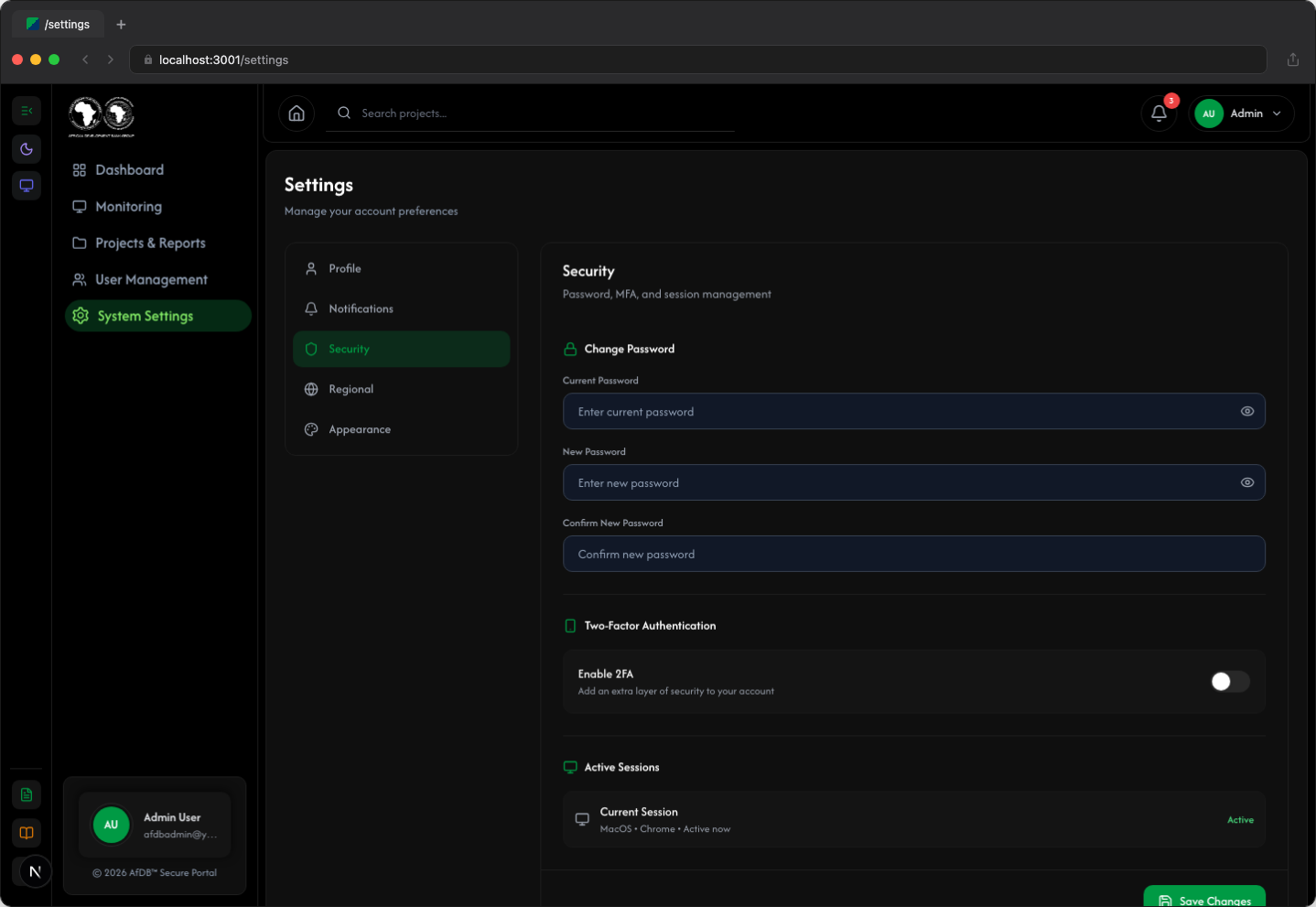This screenshot has width=1316, height=907.
Task: Click the New Password input field
Action: pyautogui.click(x=914, y=483)
